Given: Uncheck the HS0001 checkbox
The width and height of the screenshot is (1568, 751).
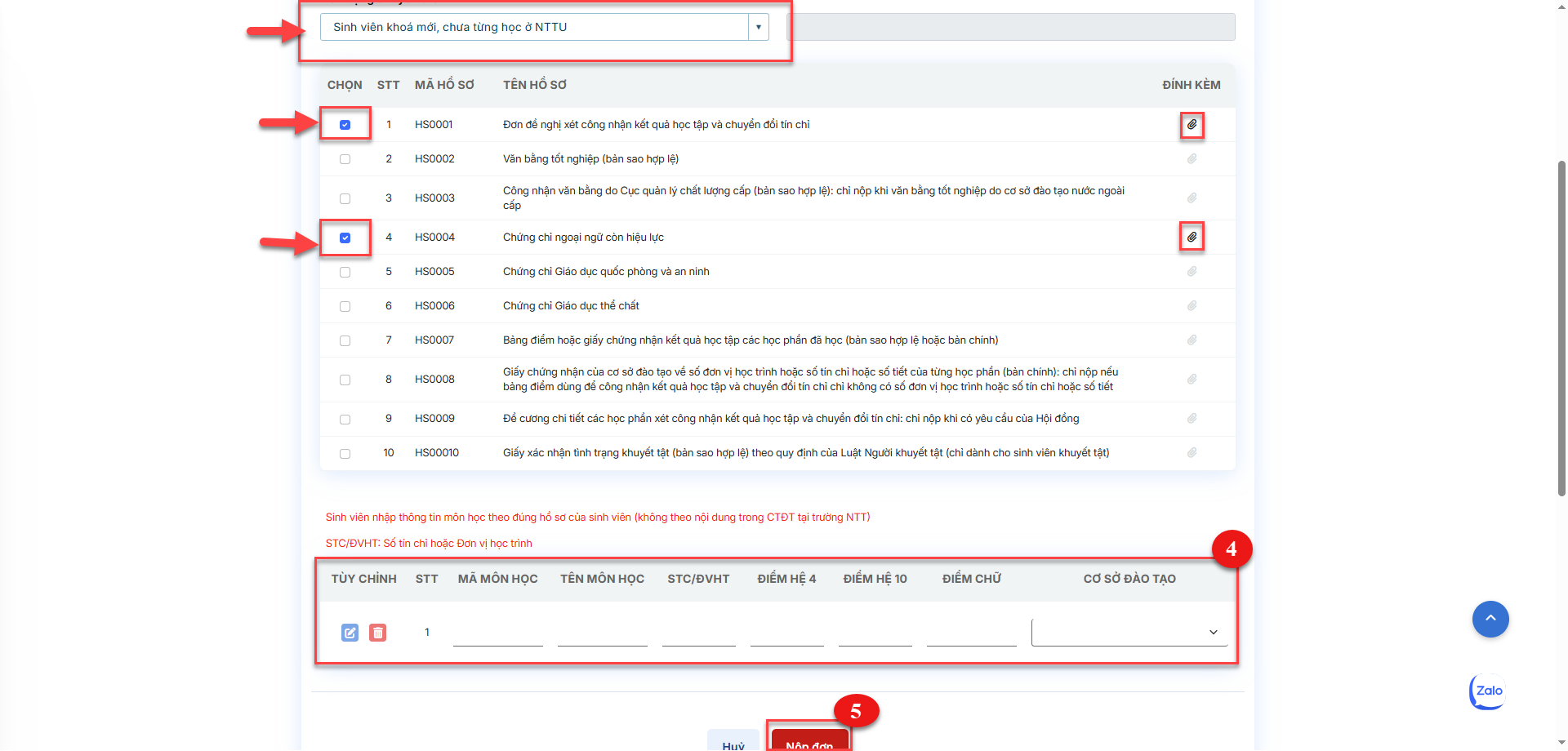Looking at the screenshot, I should (x=345, y=125).
